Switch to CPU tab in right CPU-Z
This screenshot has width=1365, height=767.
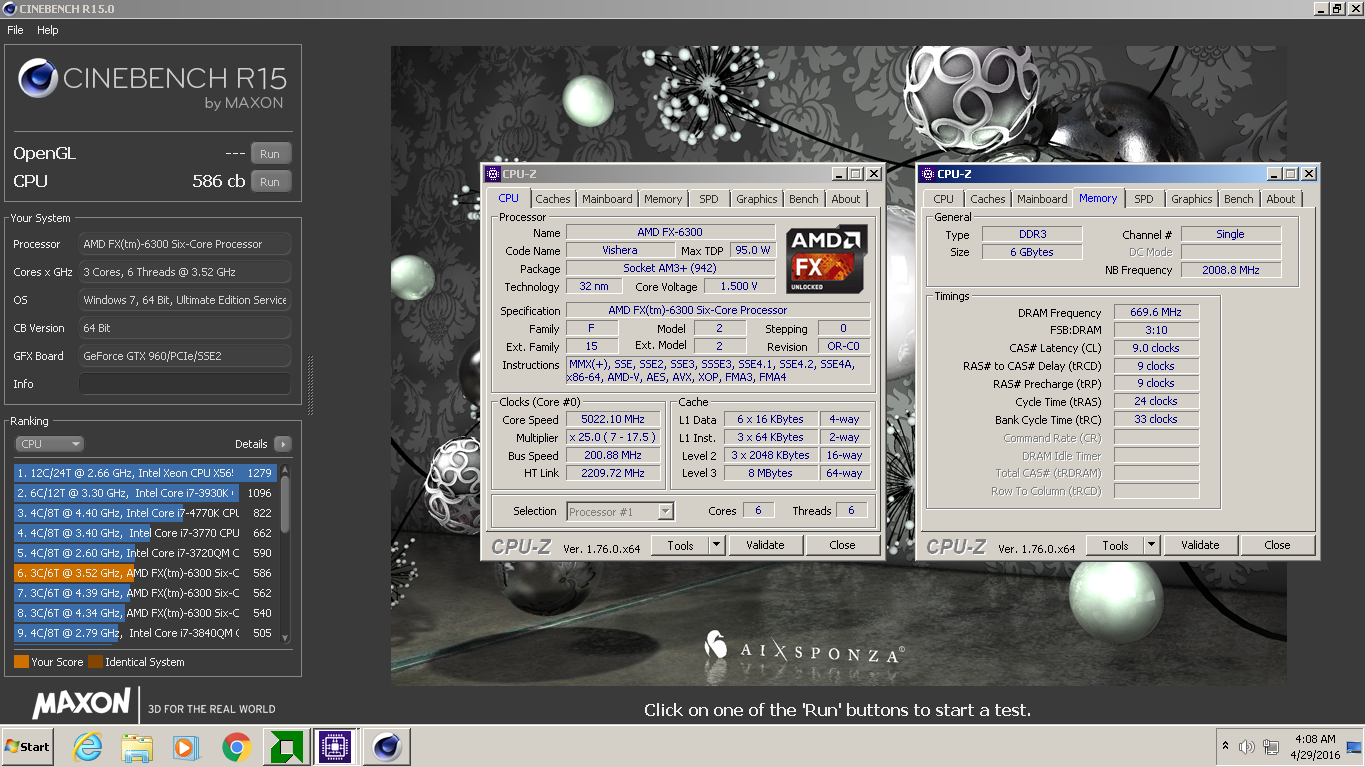944,199
